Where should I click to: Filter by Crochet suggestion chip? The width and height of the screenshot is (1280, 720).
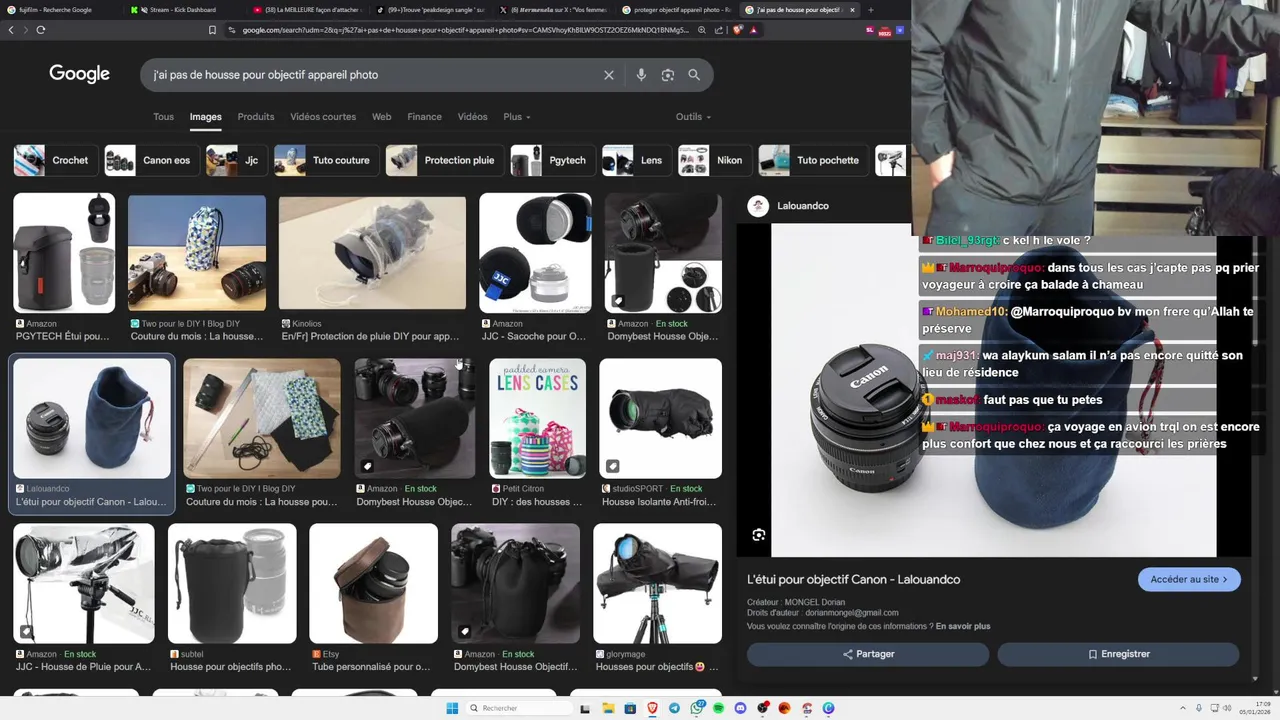pos(55,160)
